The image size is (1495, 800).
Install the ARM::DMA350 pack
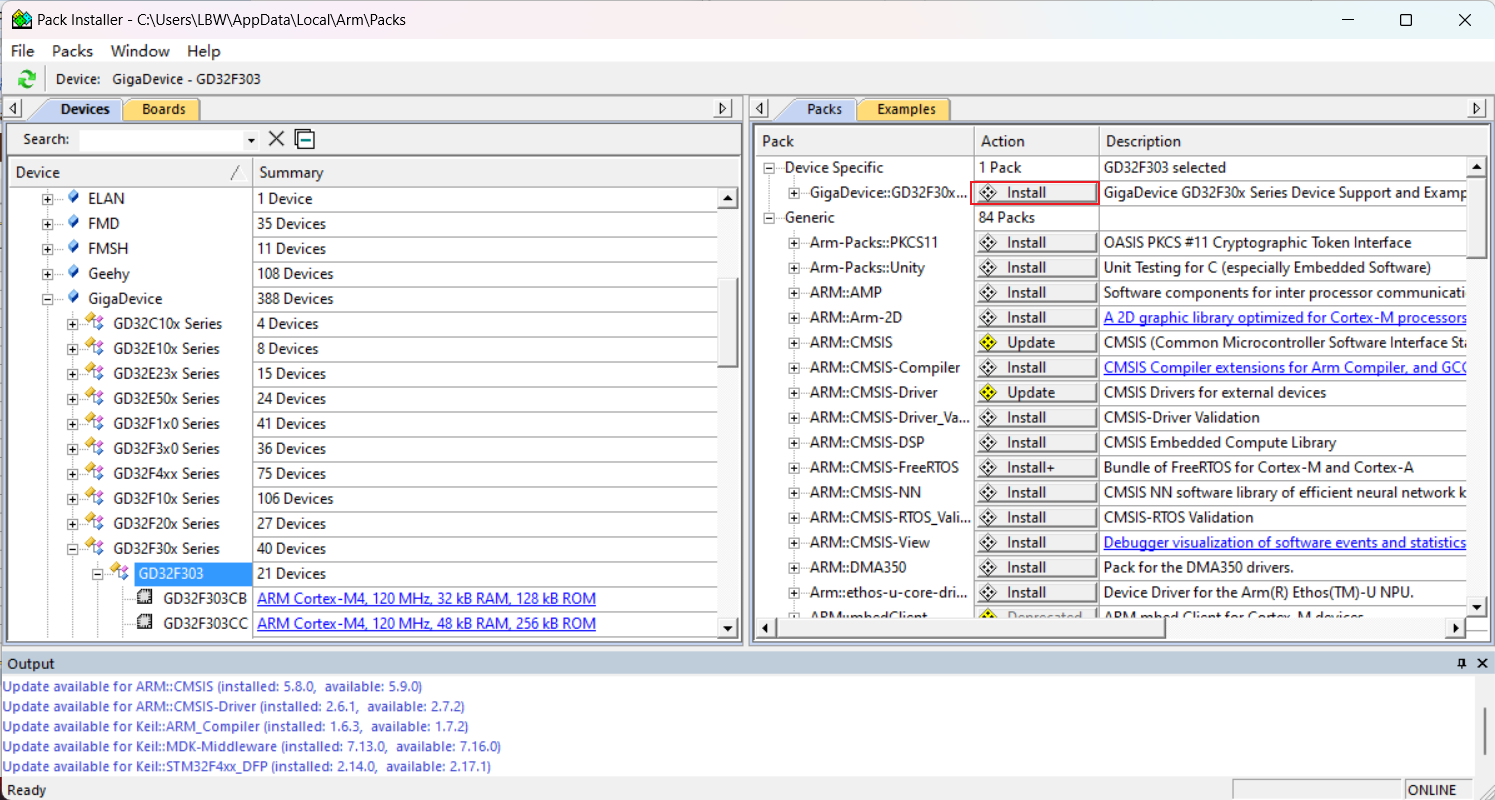(1036, 567)
